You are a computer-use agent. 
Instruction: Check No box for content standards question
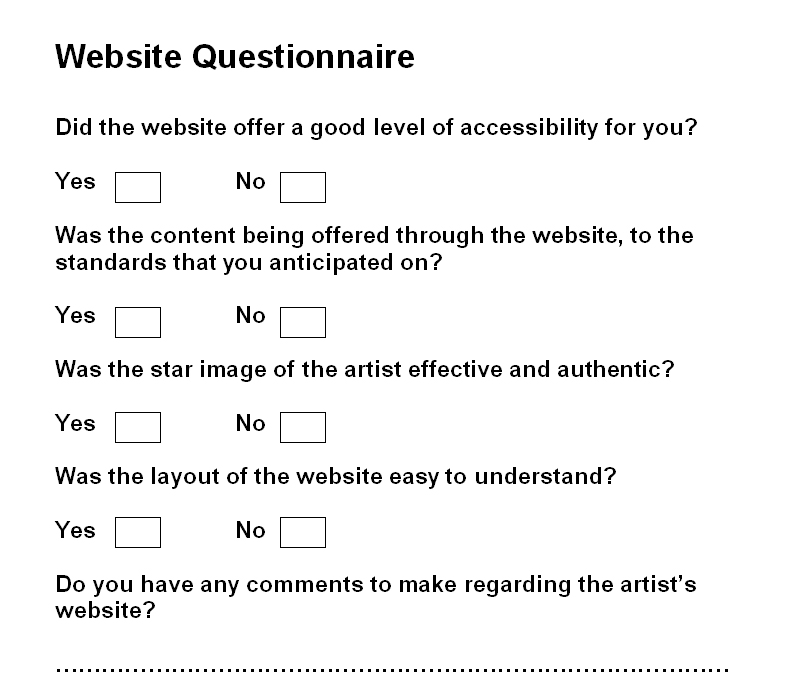click(303, 322)
